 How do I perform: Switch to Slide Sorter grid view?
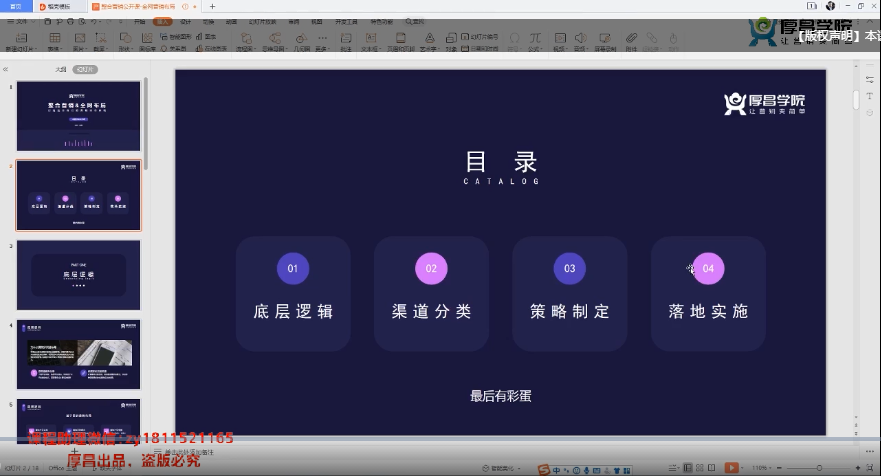[700, 468]
